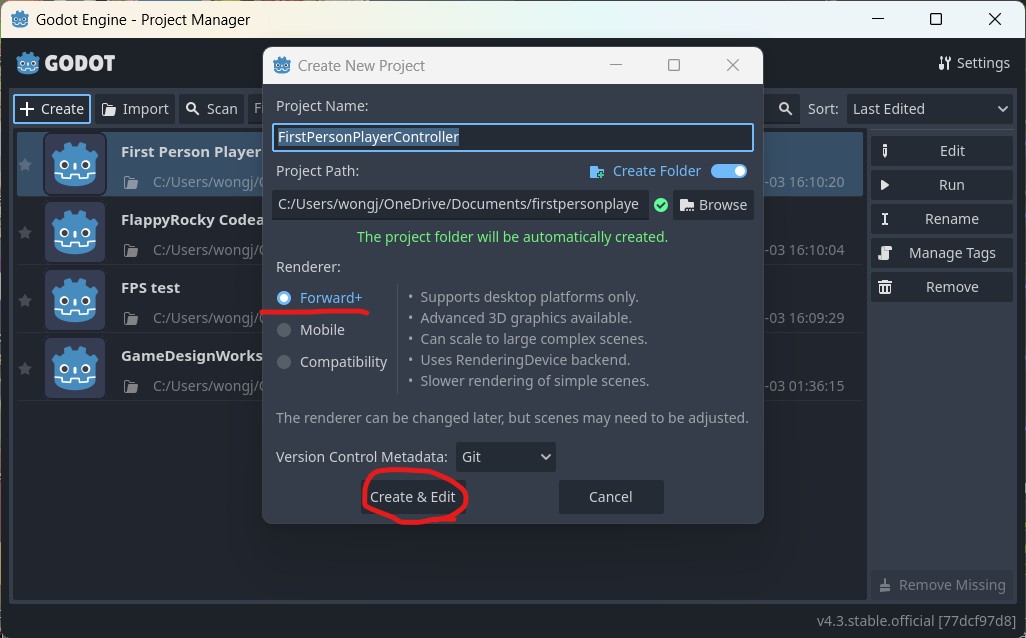Select the Project Name input field
The image size is (1026, 638).
point(512,137)
